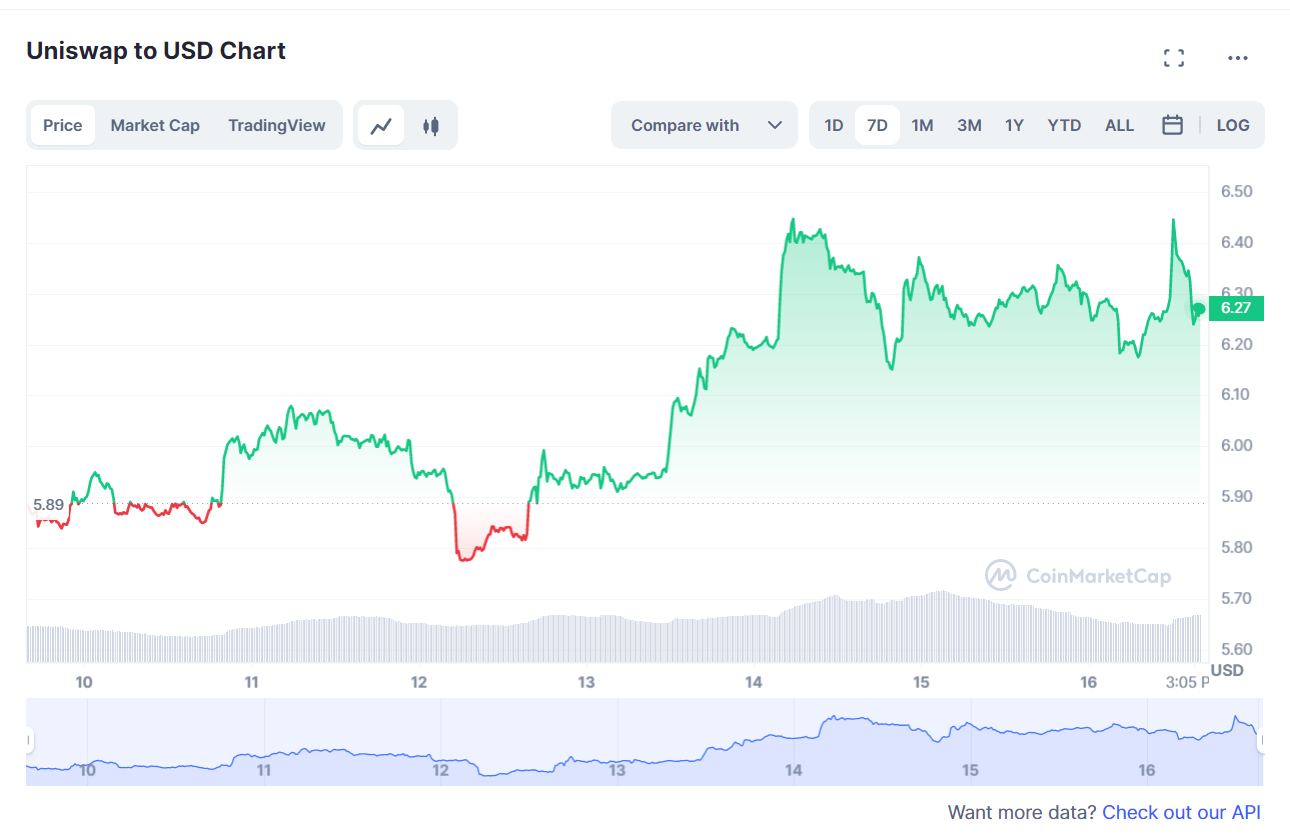The height and width of the screenshot is (836, 1290).
Task: Expand the Compare with dropdown
Action: 705,125
